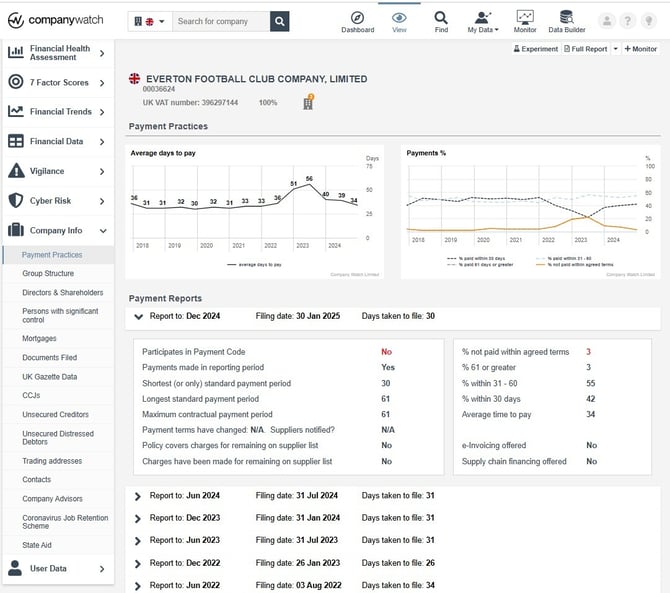
Task: Click the Search for company field
Action: pos(221,21)
